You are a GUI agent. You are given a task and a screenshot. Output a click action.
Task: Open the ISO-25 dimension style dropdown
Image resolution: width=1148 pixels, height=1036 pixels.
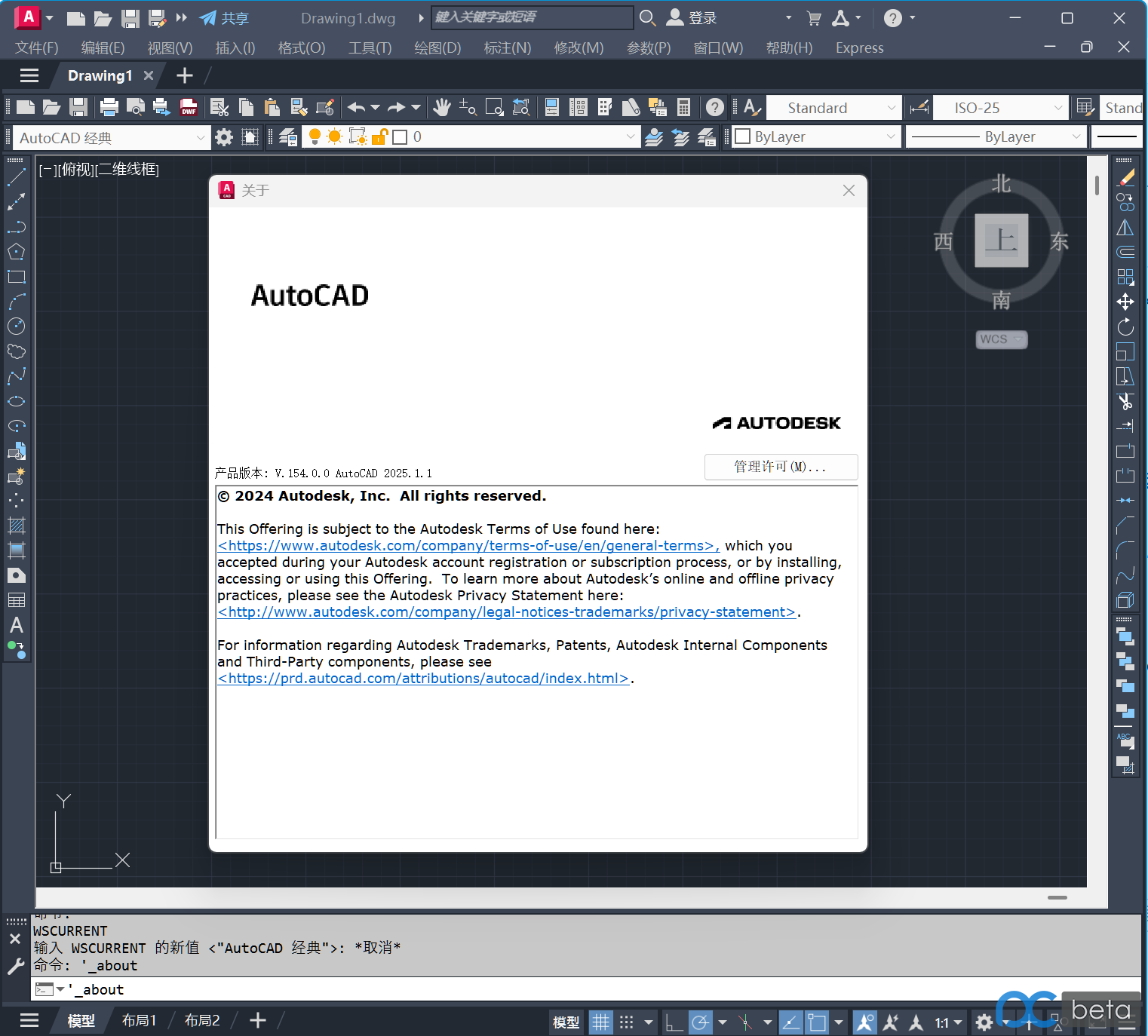tap(1001, 108)
